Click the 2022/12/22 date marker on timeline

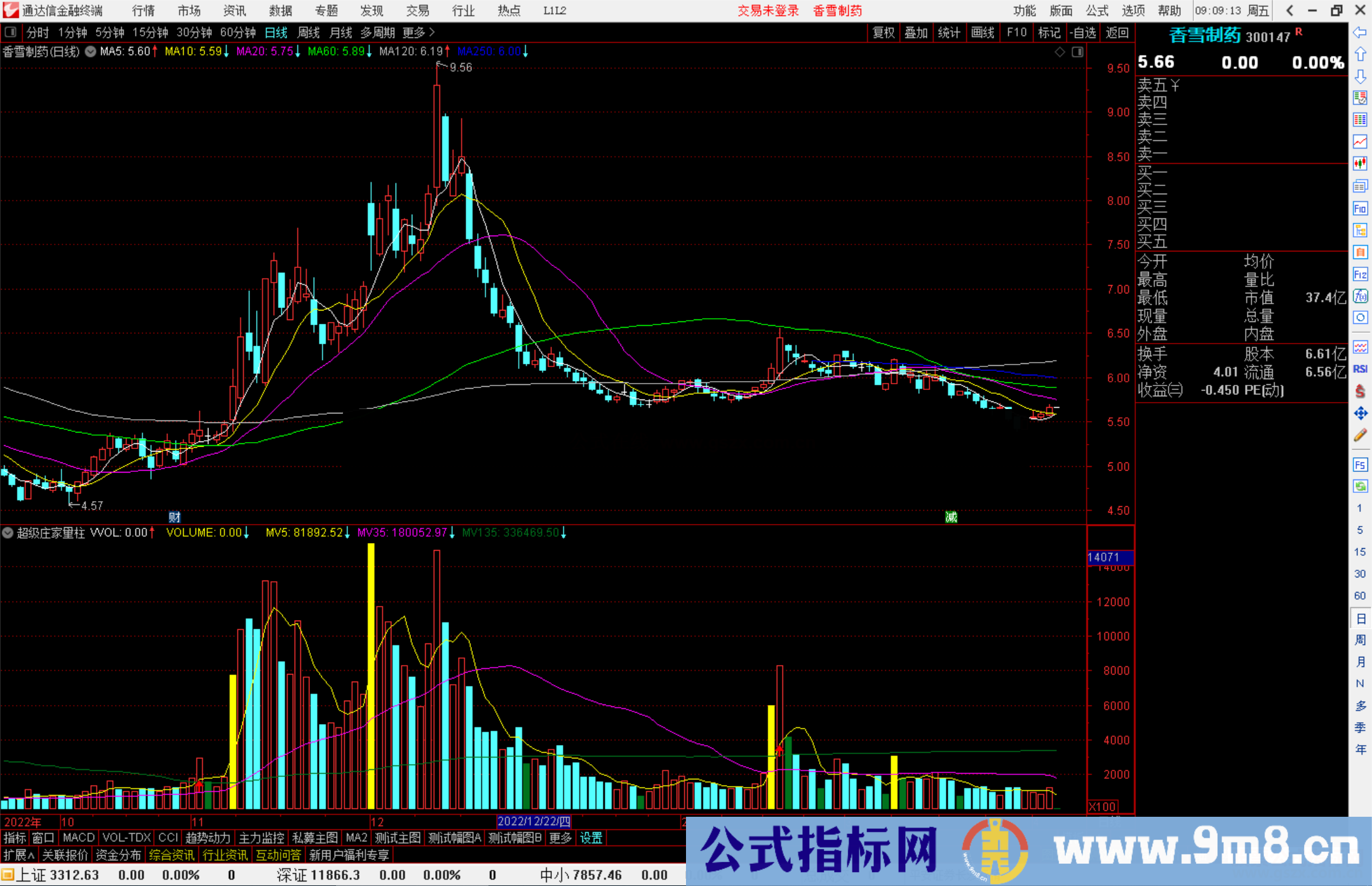tap(534, 821)
